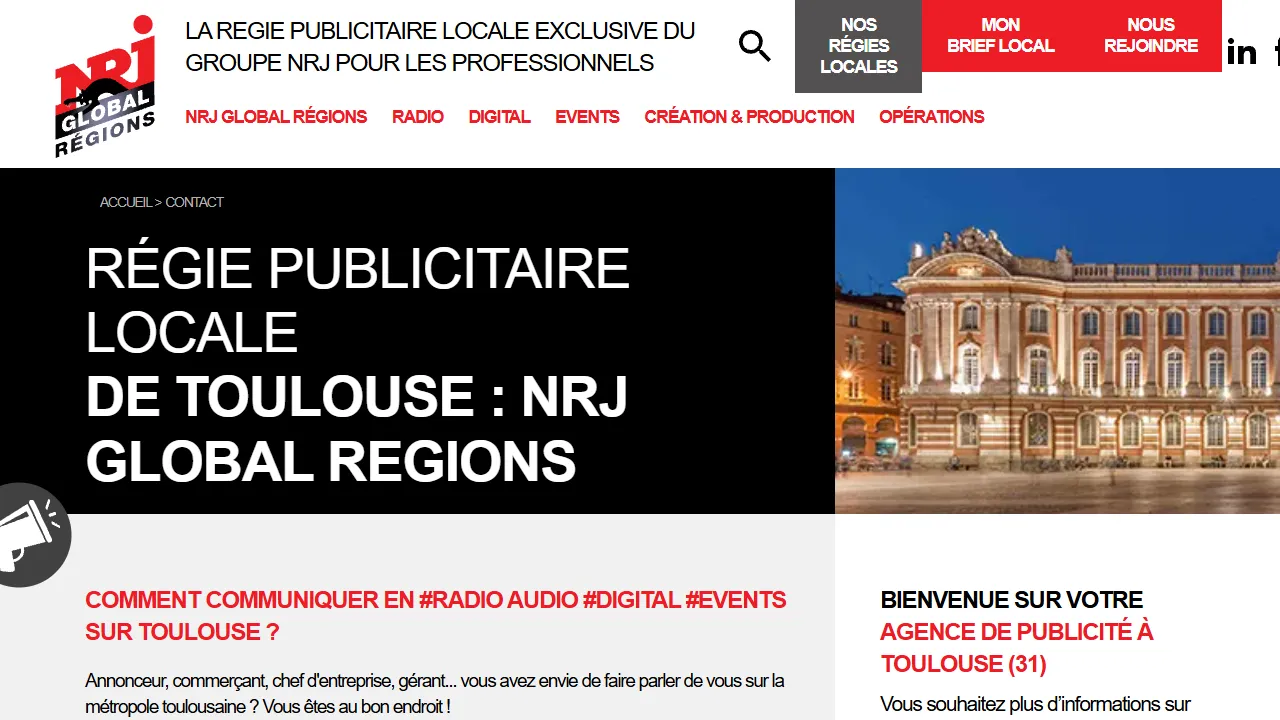The height and width of the screenshot is (720, 1280).
Task: Open the NOS RÉGIES LOCALES menu
Action: click(x=858, y=46)
